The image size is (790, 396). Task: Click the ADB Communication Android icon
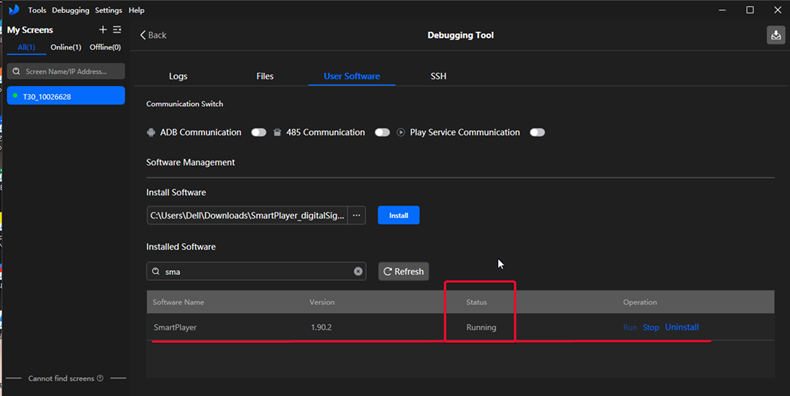coord(151,133)
